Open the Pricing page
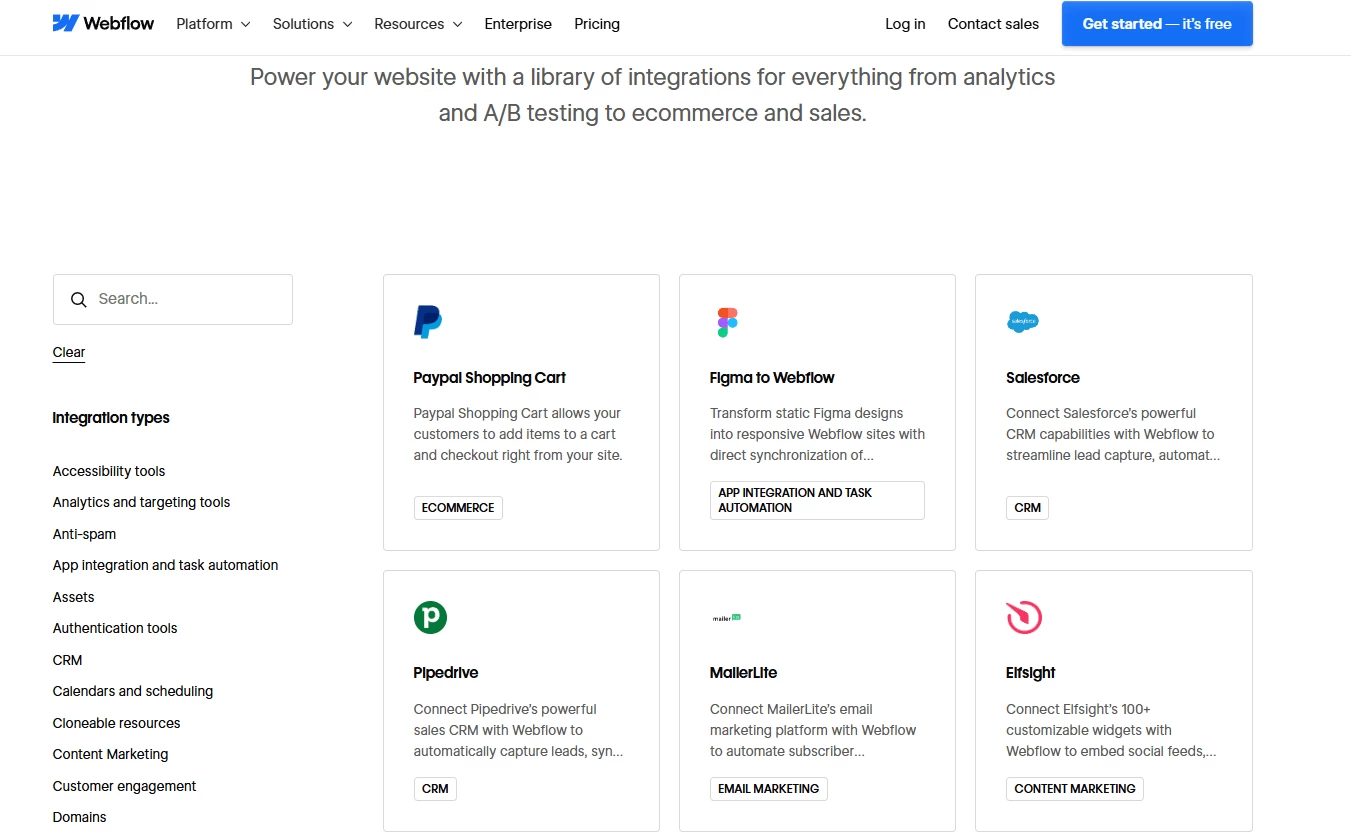This screenshot has width=1351, height=839. click(597, 24)
